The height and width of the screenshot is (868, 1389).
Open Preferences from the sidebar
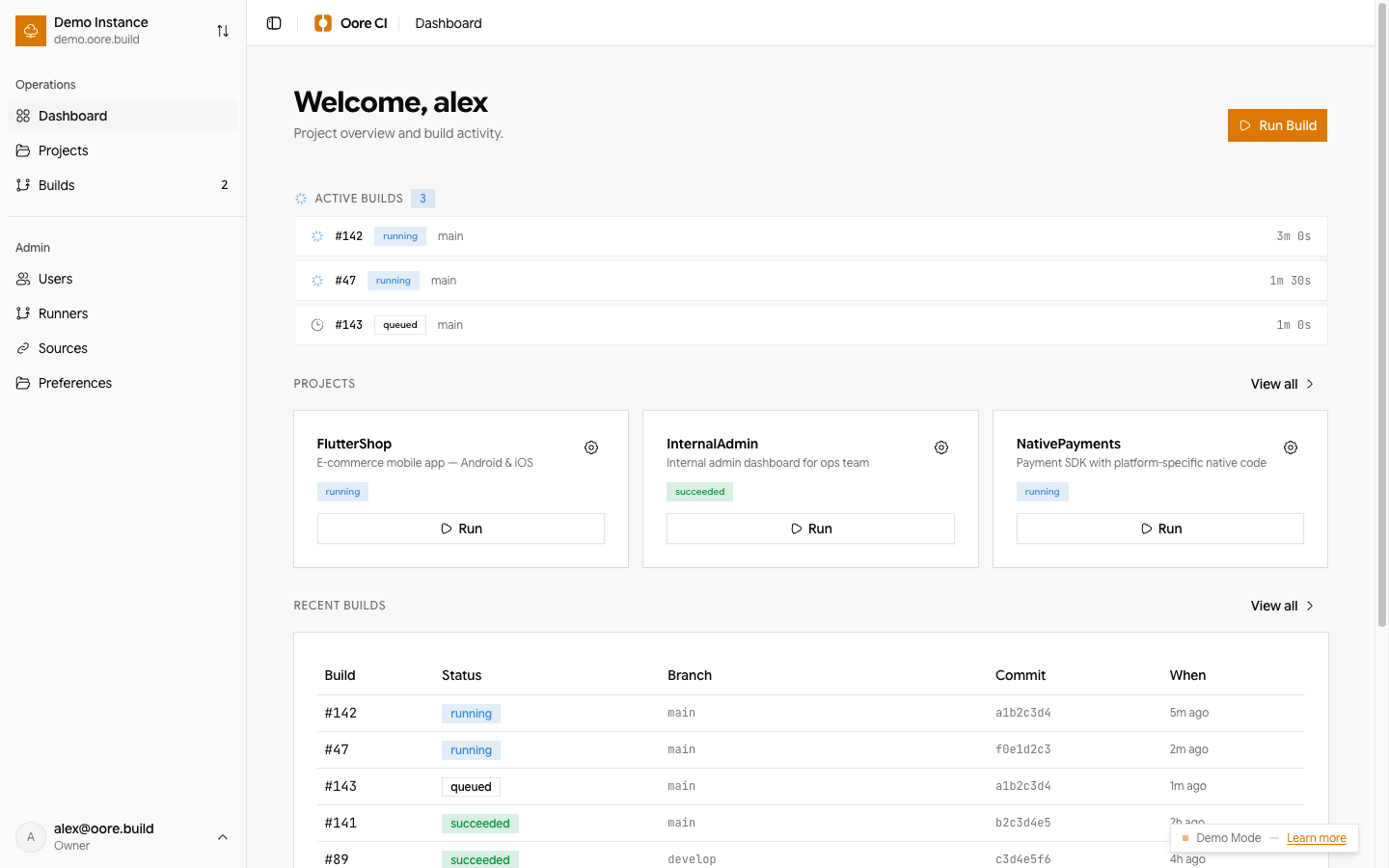click(x=74, y=383)
